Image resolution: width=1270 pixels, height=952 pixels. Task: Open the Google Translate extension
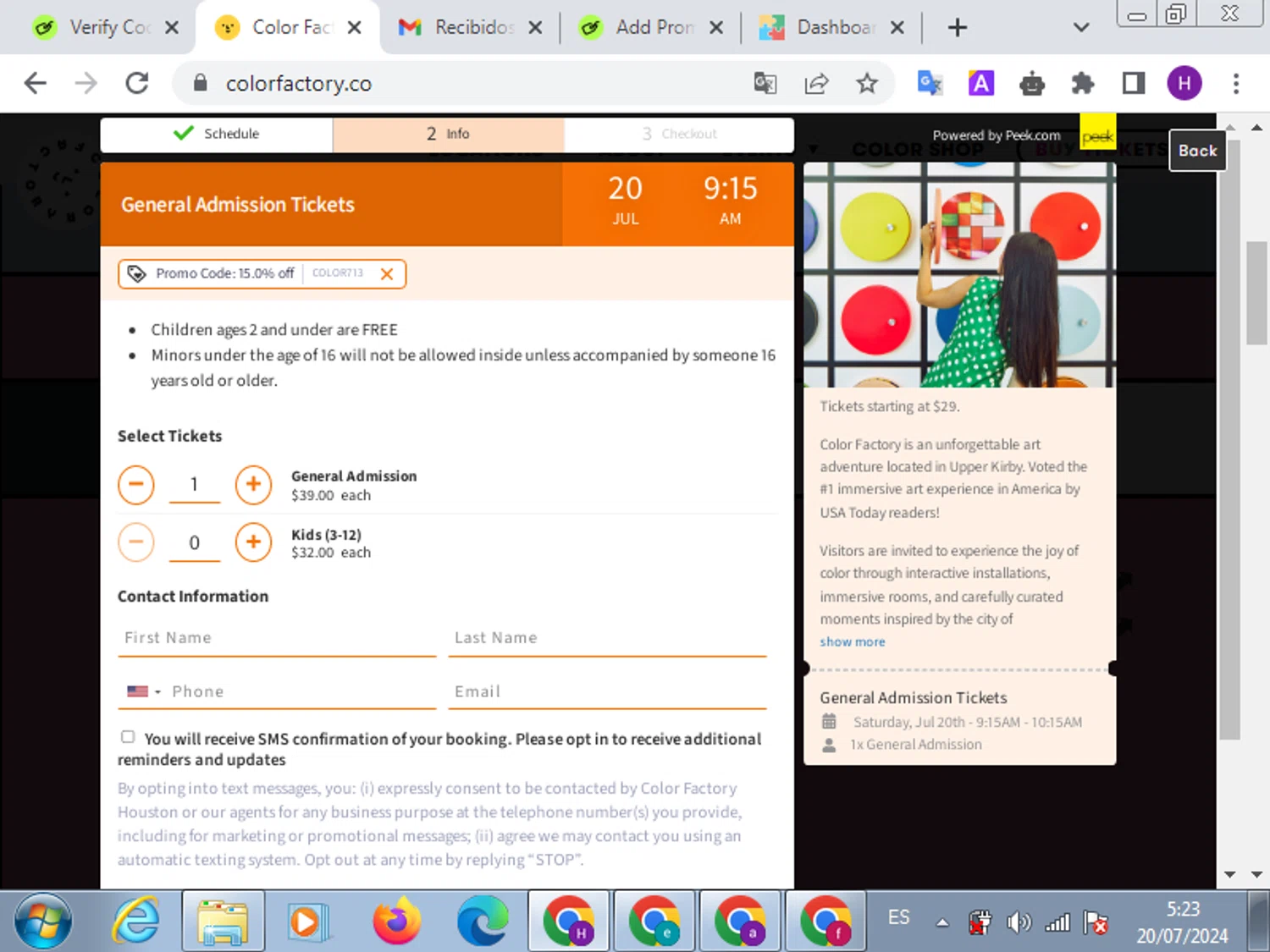[930, 83]
